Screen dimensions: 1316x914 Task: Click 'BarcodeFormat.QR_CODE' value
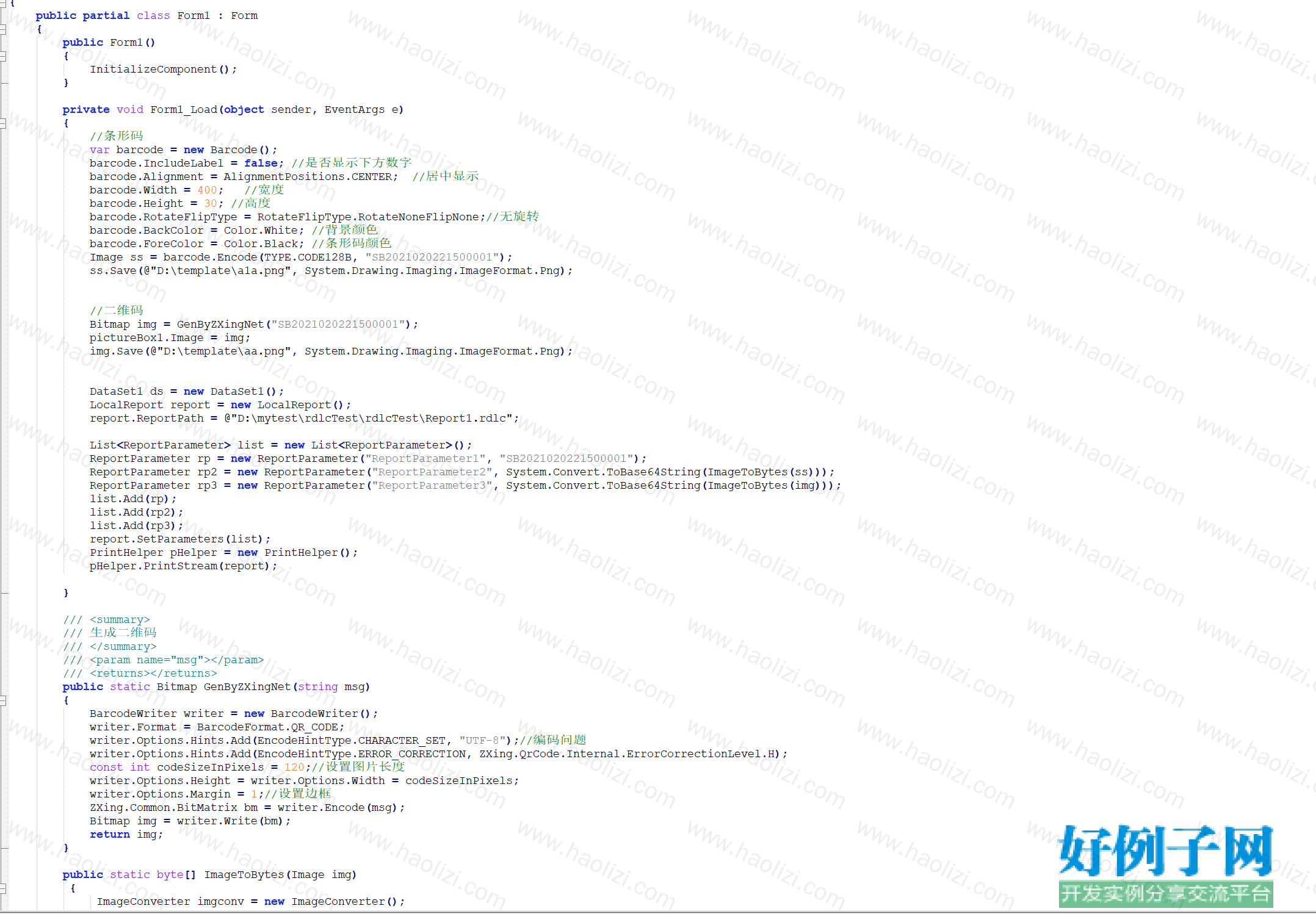(267, 727)
